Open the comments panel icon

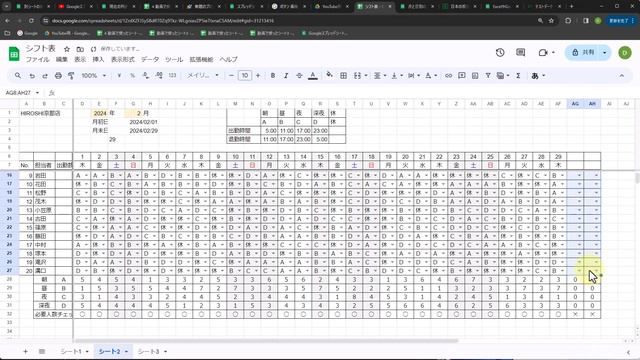520,53
